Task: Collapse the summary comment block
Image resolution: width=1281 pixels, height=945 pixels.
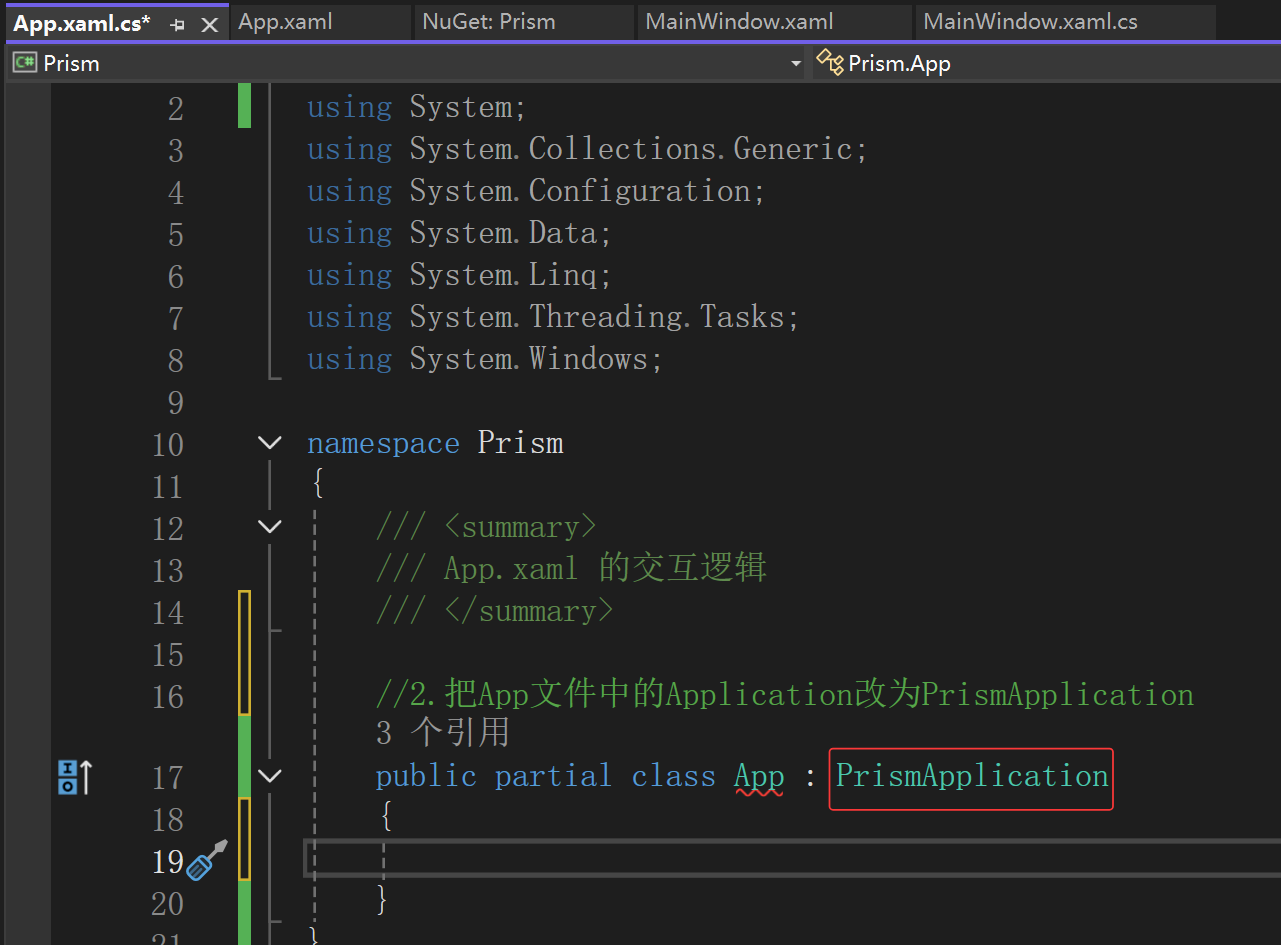Action: 270,526
